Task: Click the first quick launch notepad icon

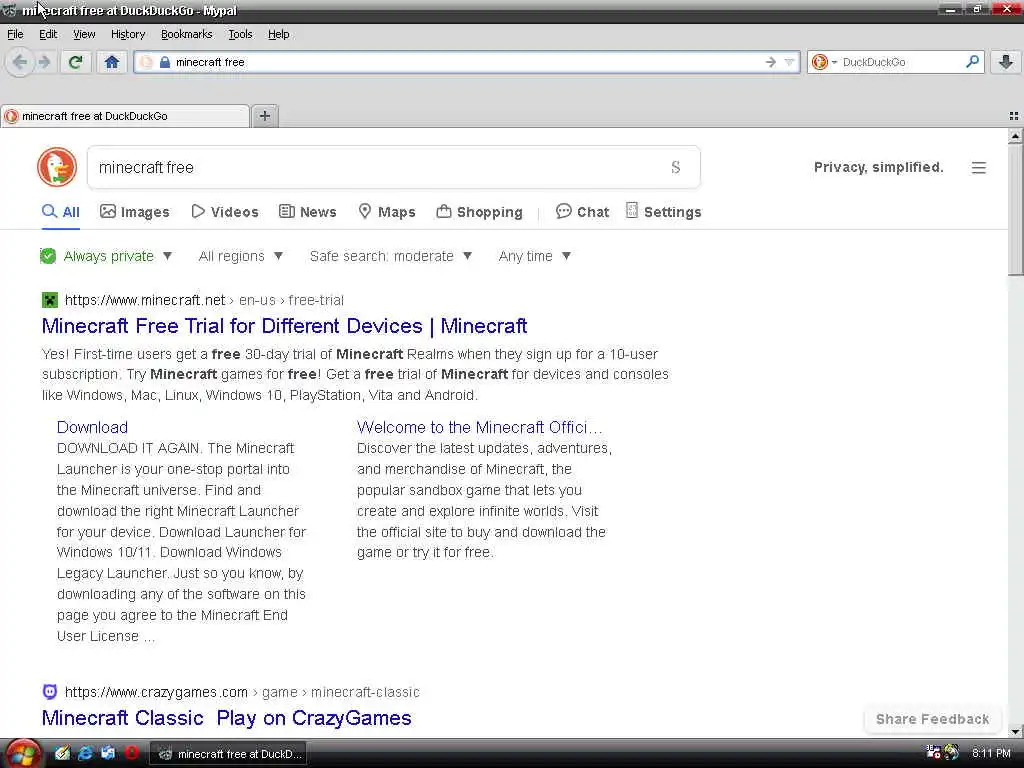Action: (62, 753)
